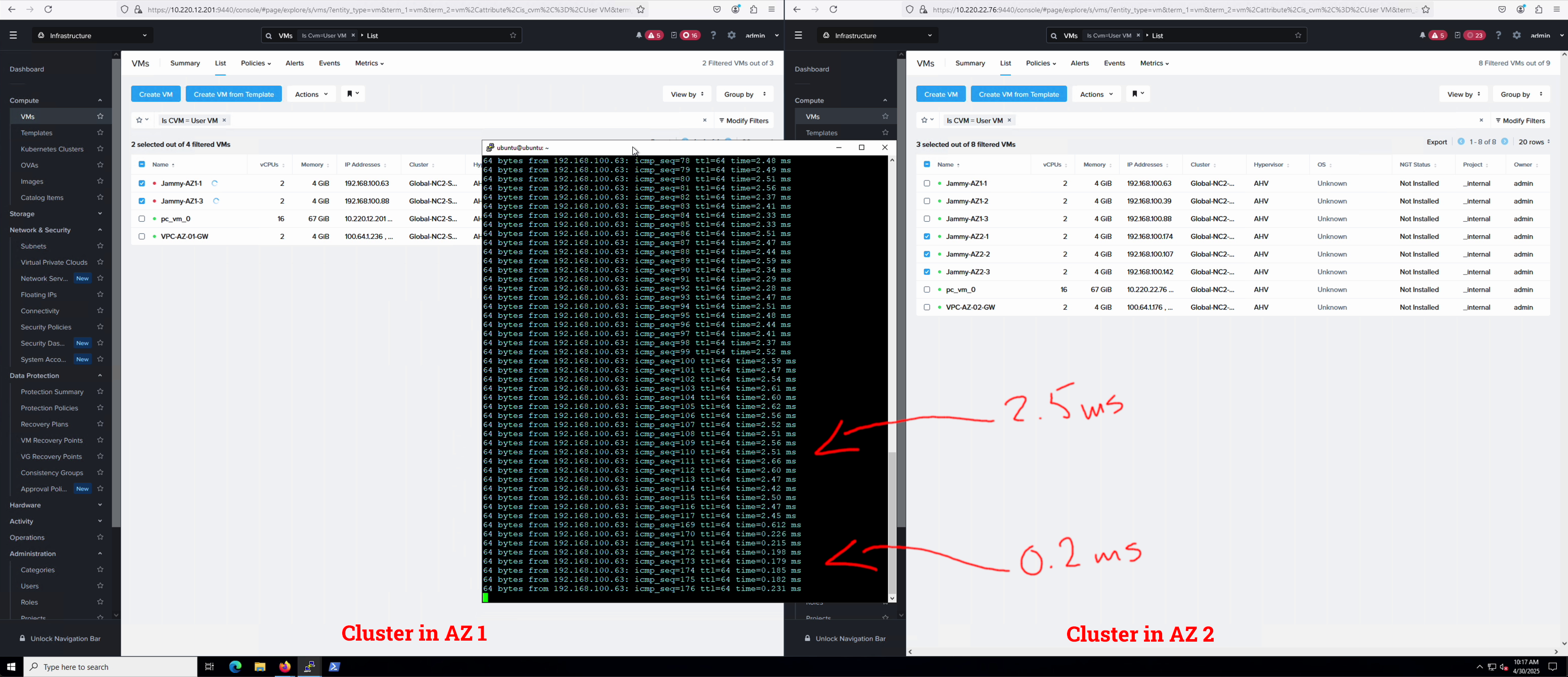
Task: Check VPC-AZ-02-GW checkbox
Action: click(927, 307)
